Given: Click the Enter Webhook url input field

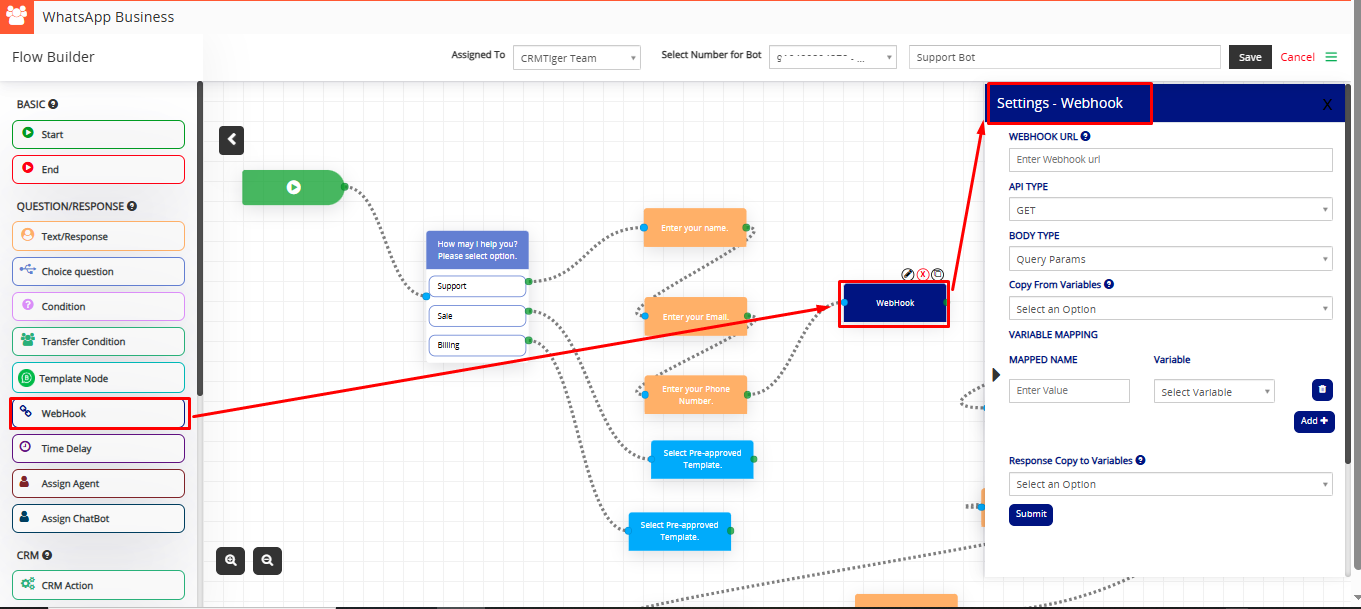Looking at the screenshot, I should click(1170, 160).
